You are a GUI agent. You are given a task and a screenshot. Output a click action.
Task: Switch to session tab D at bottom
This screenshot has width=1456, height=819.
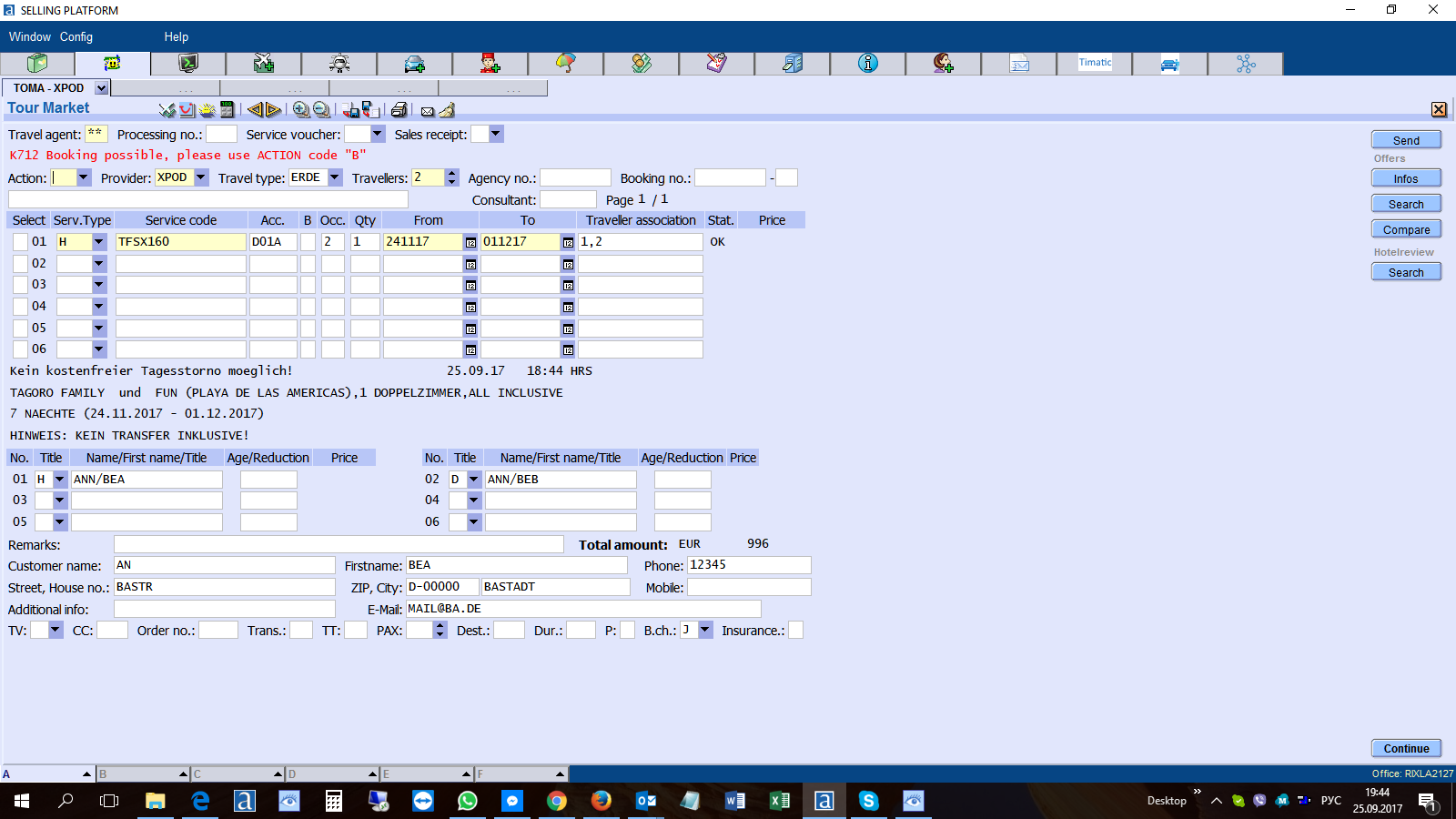pyautogui.click(x=332, y=774)
